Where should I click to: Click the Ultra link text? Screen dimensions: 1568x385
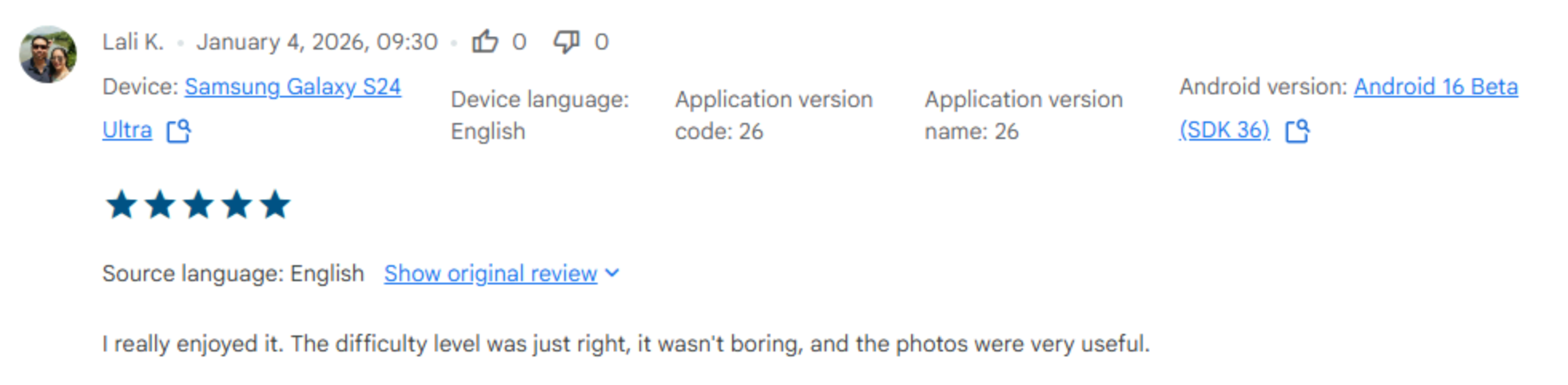point(127,129)
